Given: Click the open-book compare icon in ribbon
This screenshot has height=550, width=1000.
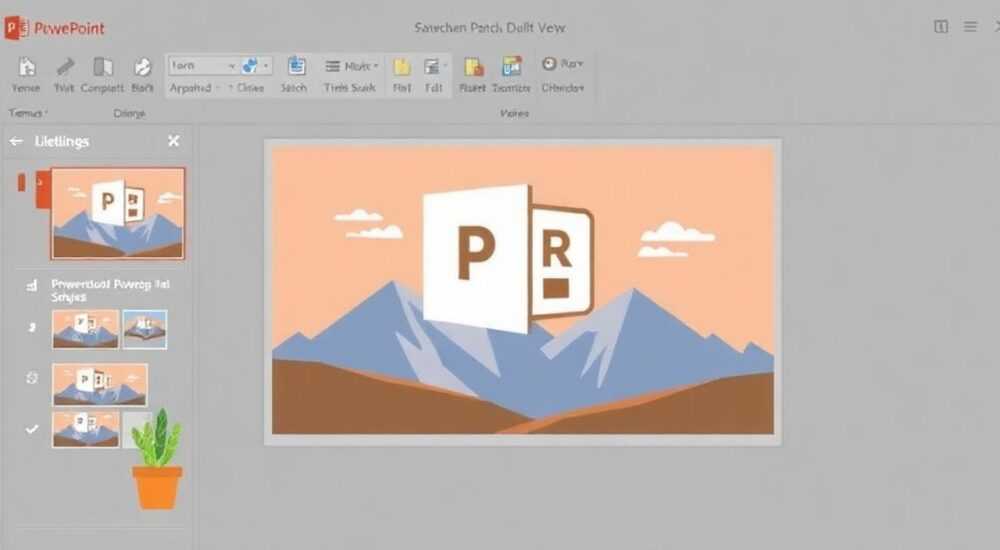Looking at the screenshot, I should [103, 66].
